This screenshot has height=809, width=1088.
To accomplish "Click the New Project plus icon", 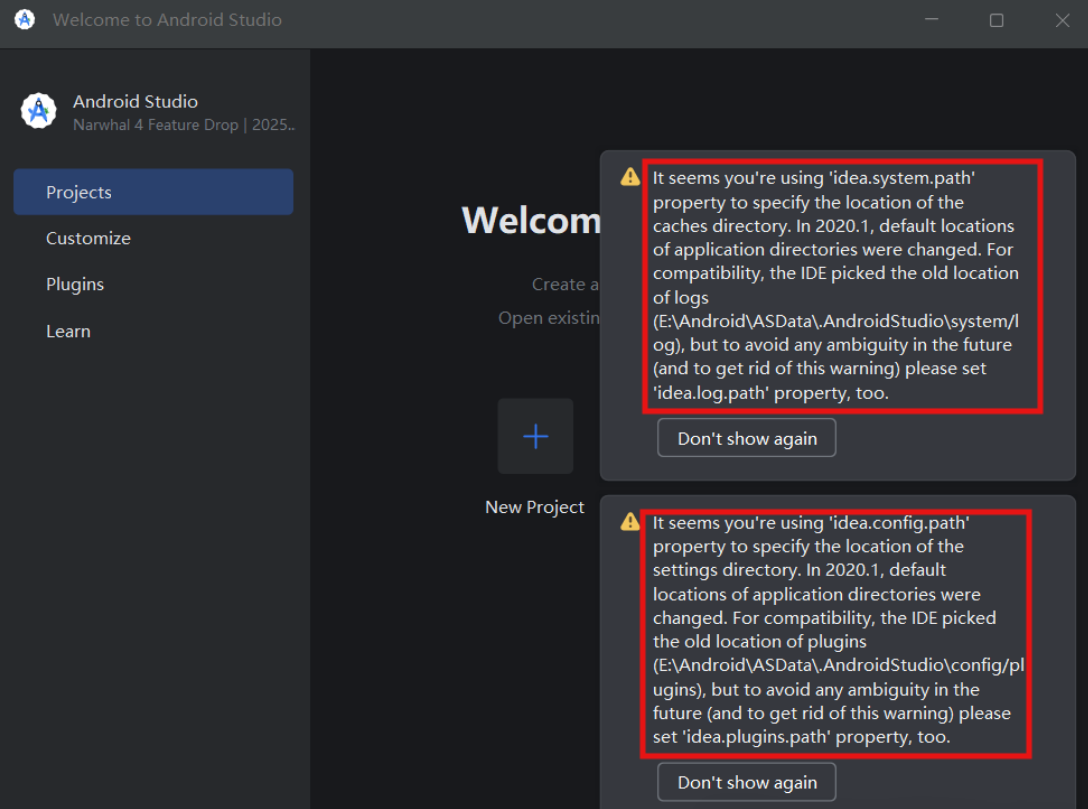I will 535,436.
